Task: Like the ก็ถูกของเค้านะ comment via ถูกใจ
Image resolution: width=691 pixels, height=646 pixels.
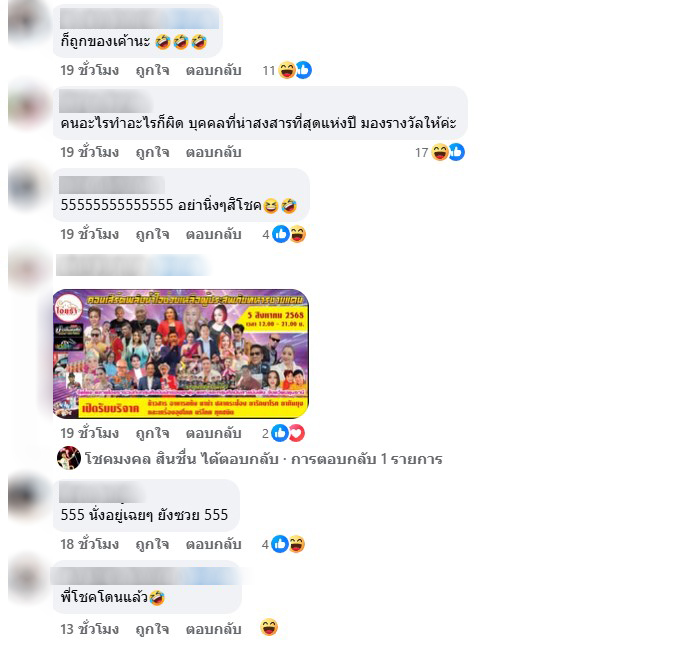Action: [x=152, y=71]
